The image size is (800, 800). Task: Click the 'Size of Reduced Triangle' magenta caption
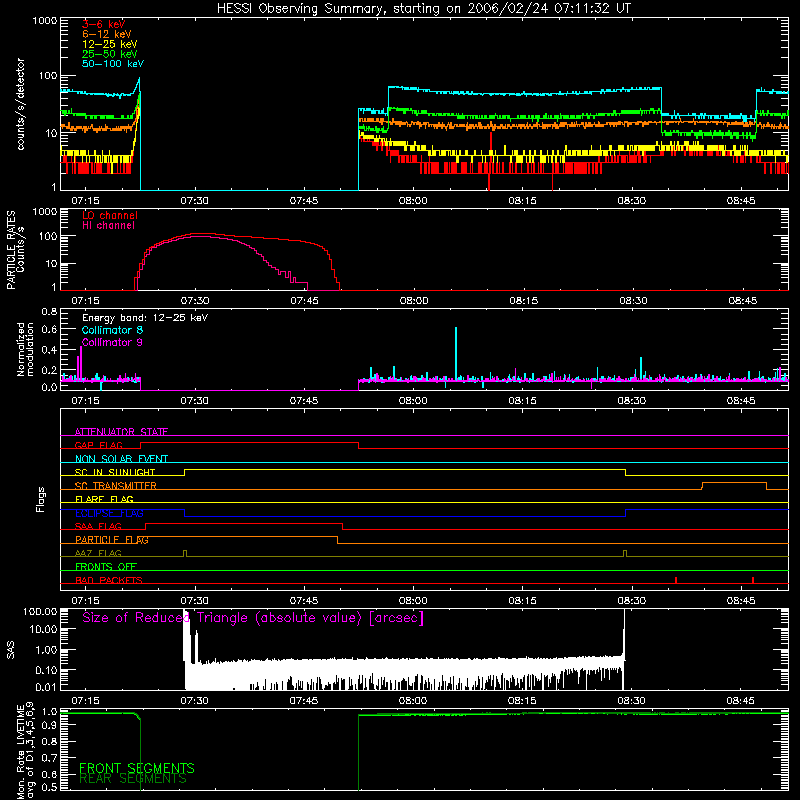(253, 618)
